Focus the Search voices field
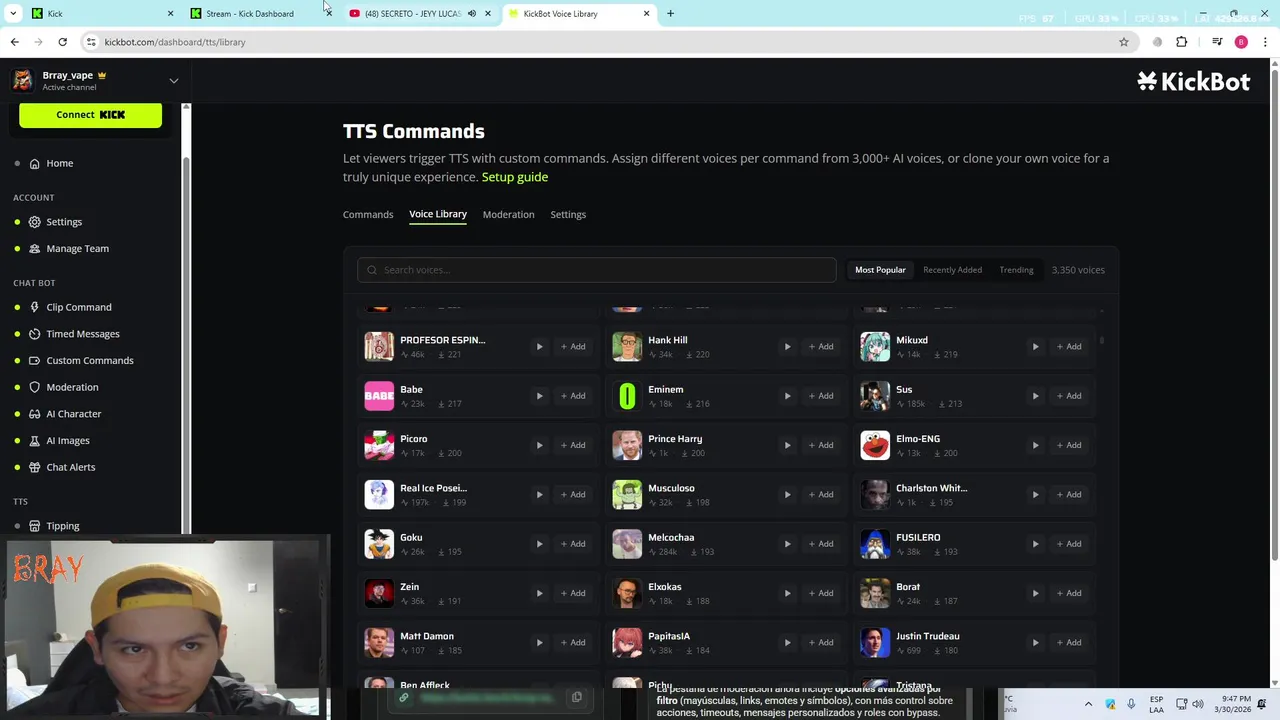Viewport: 1280px width, 720px height. (x=597, y=270)
